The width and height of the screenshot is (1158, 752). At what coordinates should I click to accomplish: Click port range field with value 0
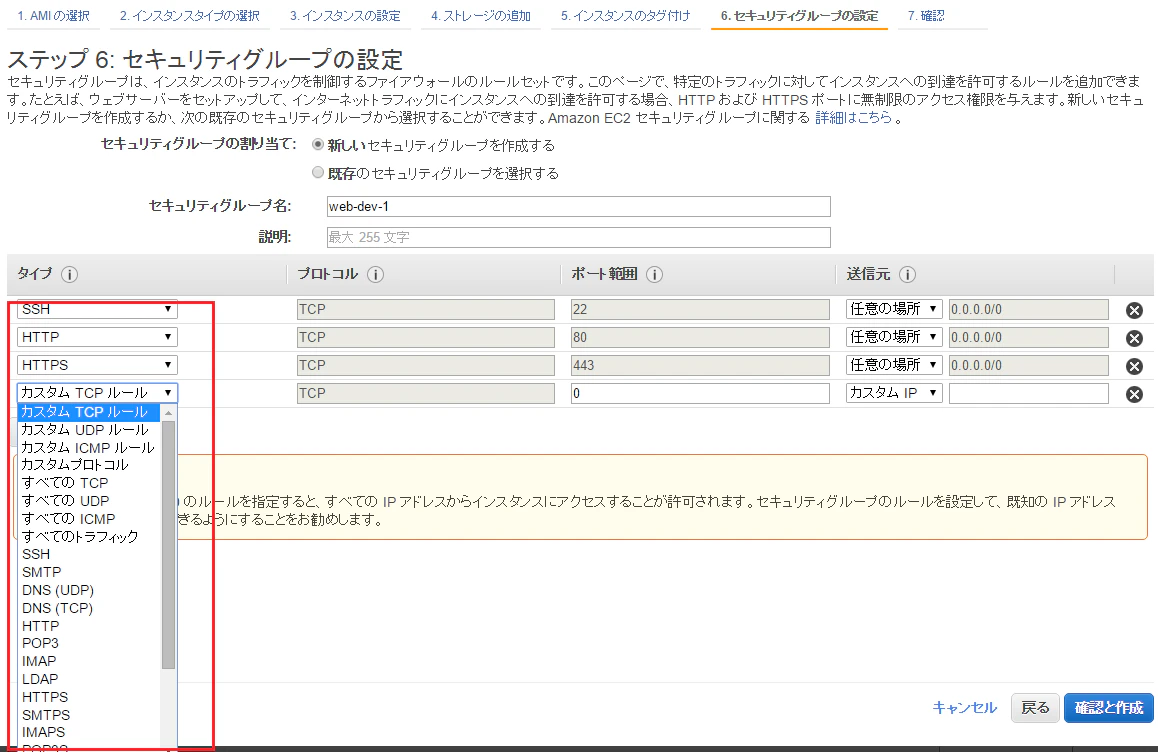coord(700,394)
